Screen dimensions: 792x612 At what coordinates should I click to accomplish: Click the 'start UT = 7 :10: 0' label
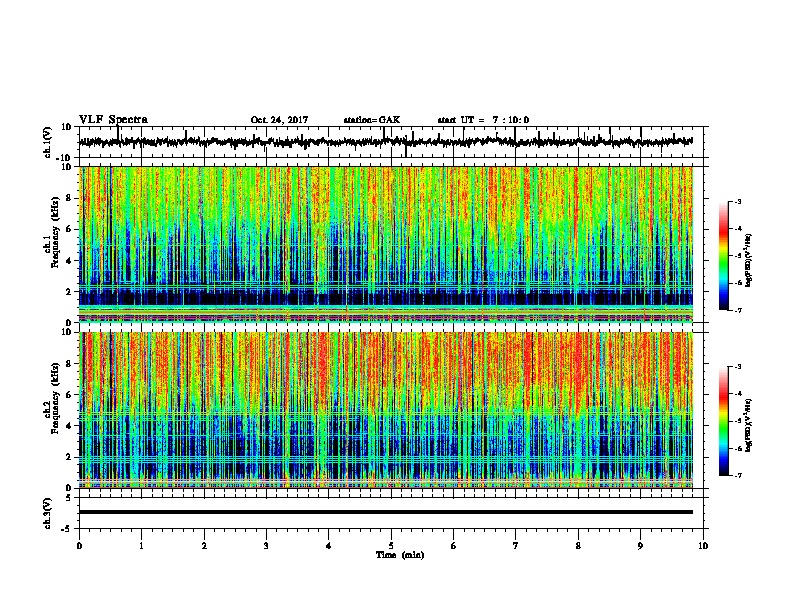pos(483,120)
